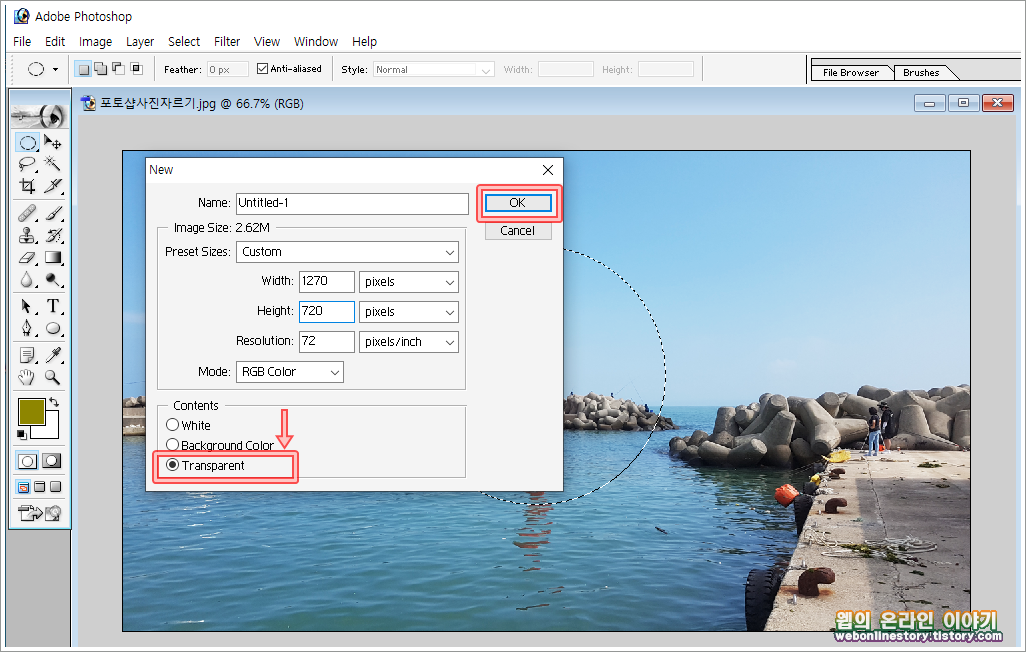Select the Transparent contents option
Screen dimensions: 1026x652
[173, 465]
